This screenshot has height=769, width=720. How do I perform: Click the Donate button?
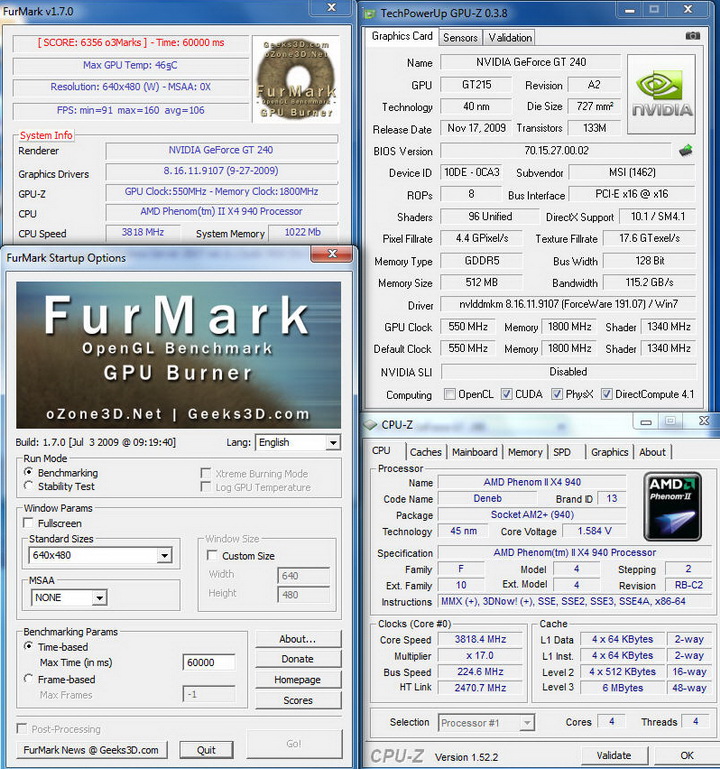click(298, 659)
